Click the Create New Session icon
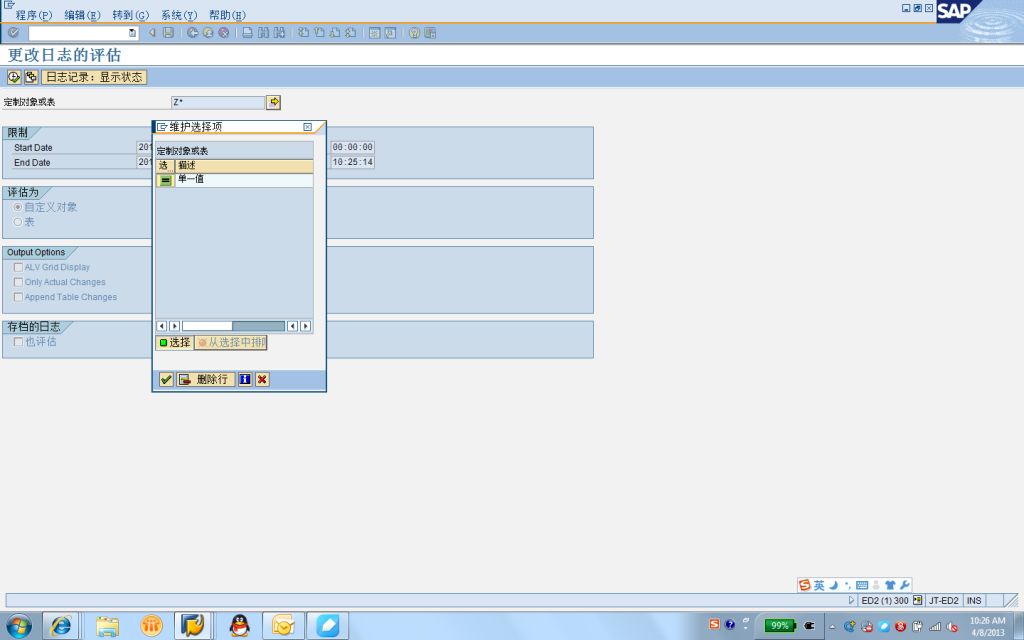Screen dimensions: 1024x640 click(374, 33)
